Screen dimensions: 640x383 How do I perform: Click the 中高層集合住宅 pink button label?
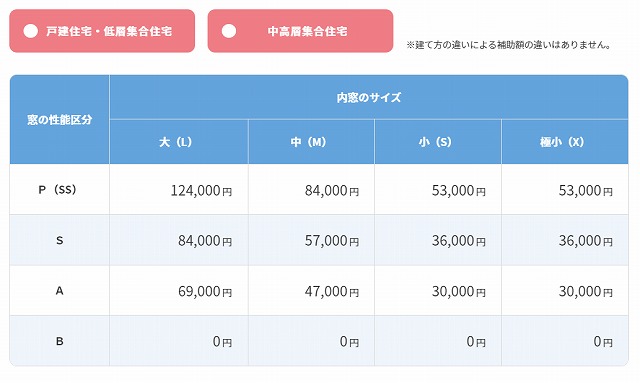307,31
